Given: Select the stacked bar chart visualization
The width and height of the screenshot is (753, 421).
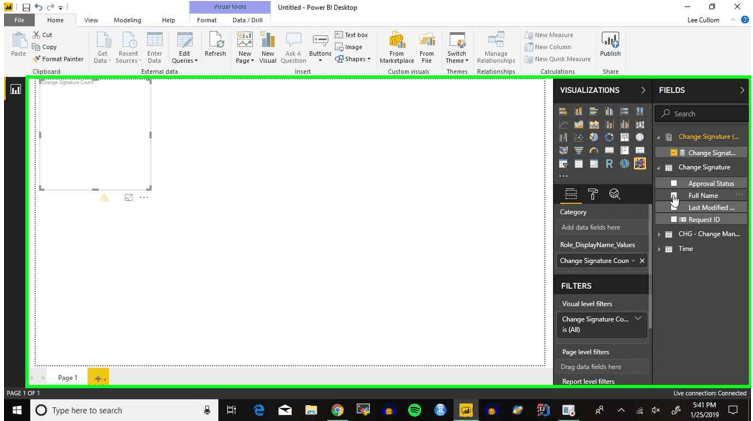Looking at the screenshot, I should 563,111.
